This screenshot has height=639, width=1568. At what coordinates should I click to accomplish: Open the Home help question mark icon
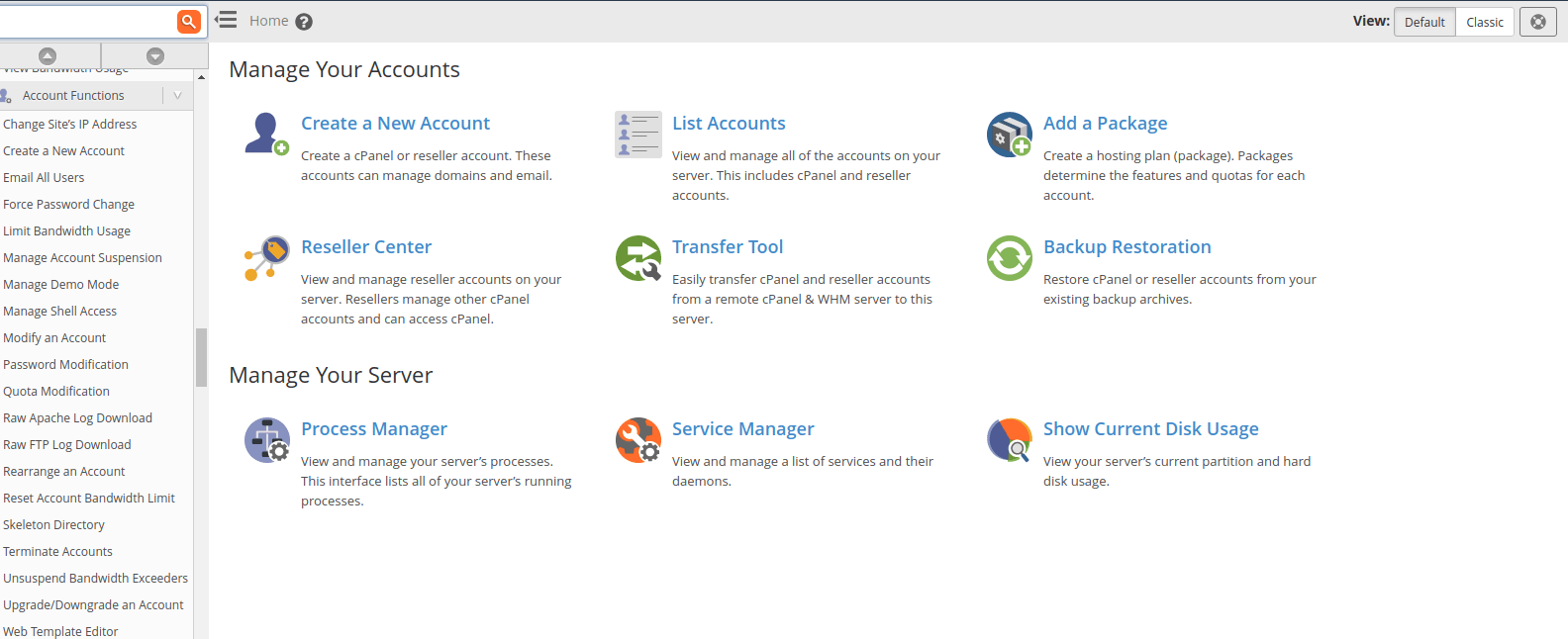click(304, 22)
